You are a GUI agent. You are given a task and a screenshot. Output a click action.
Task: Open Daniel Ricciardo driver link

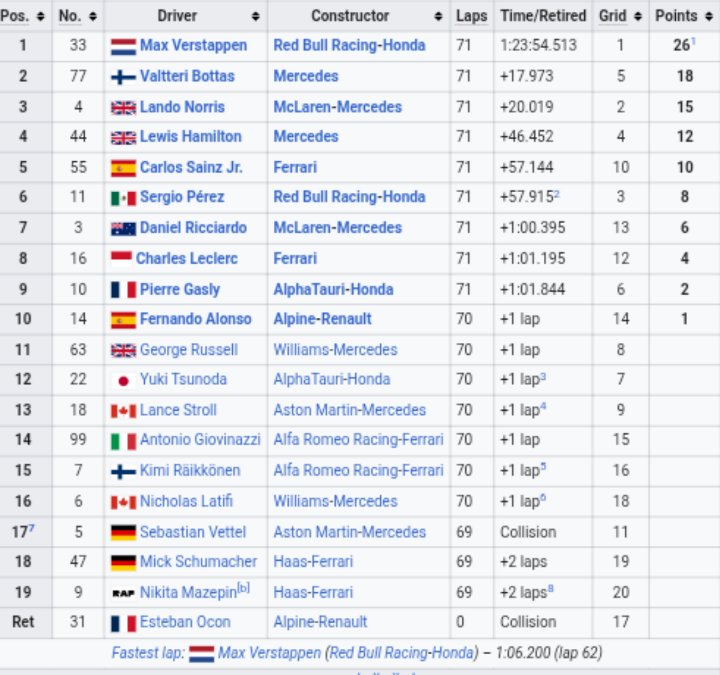click(193, 228)
